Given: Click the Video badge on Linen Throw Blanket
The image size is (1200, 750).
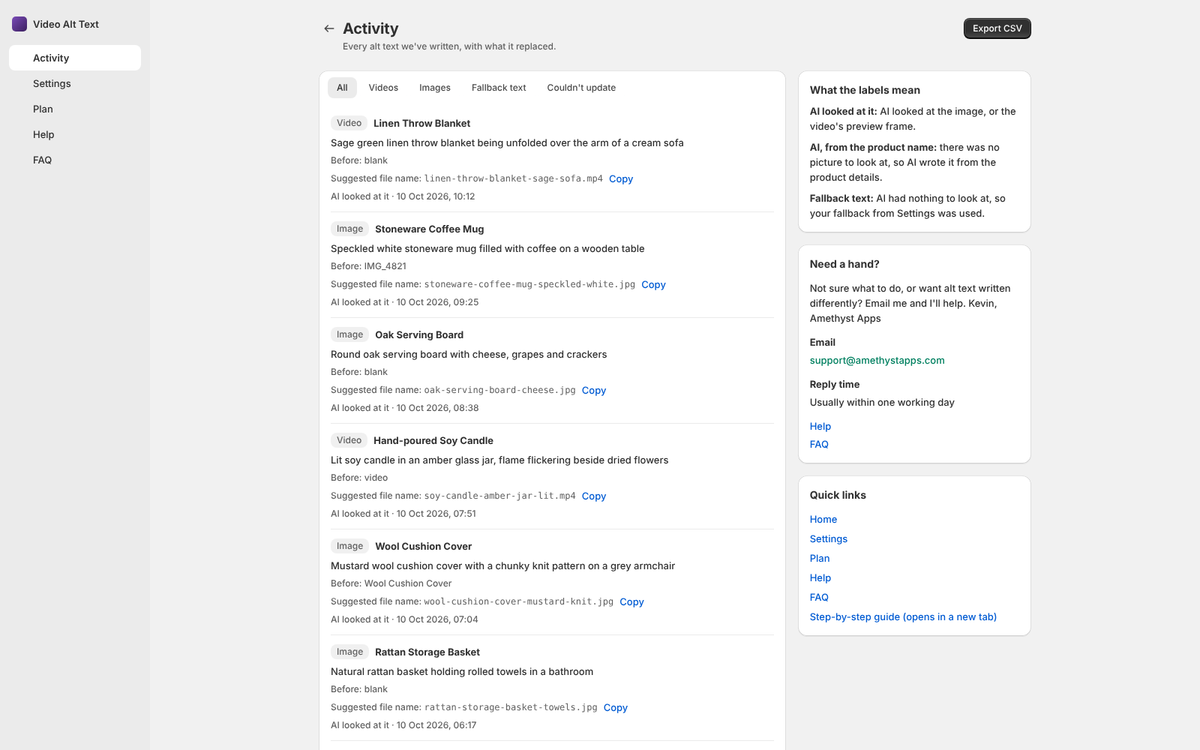Looking at the screenshot, I should click(349, 123).
